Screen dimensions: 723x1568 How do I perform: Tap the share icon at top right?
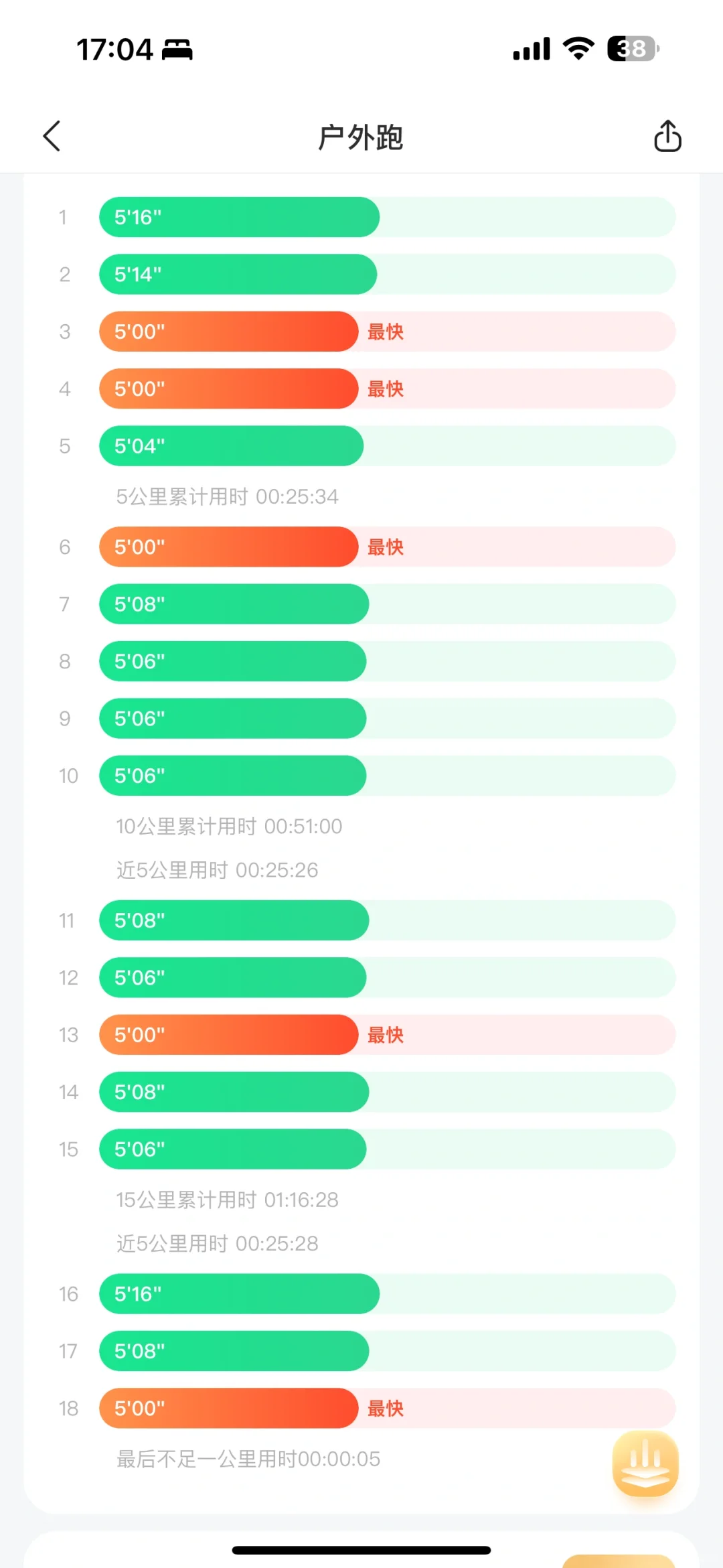[667, 137]
